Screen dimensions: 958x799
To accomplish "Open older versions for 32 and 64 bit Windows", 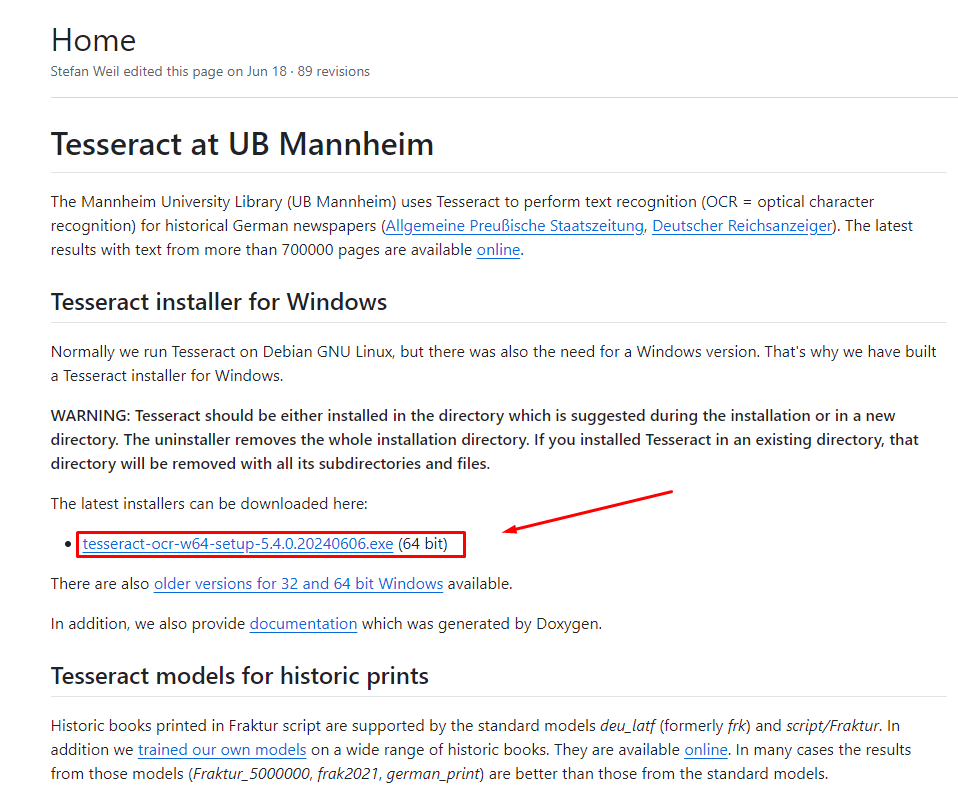I will pyautogui.click(x=298, y=583).
